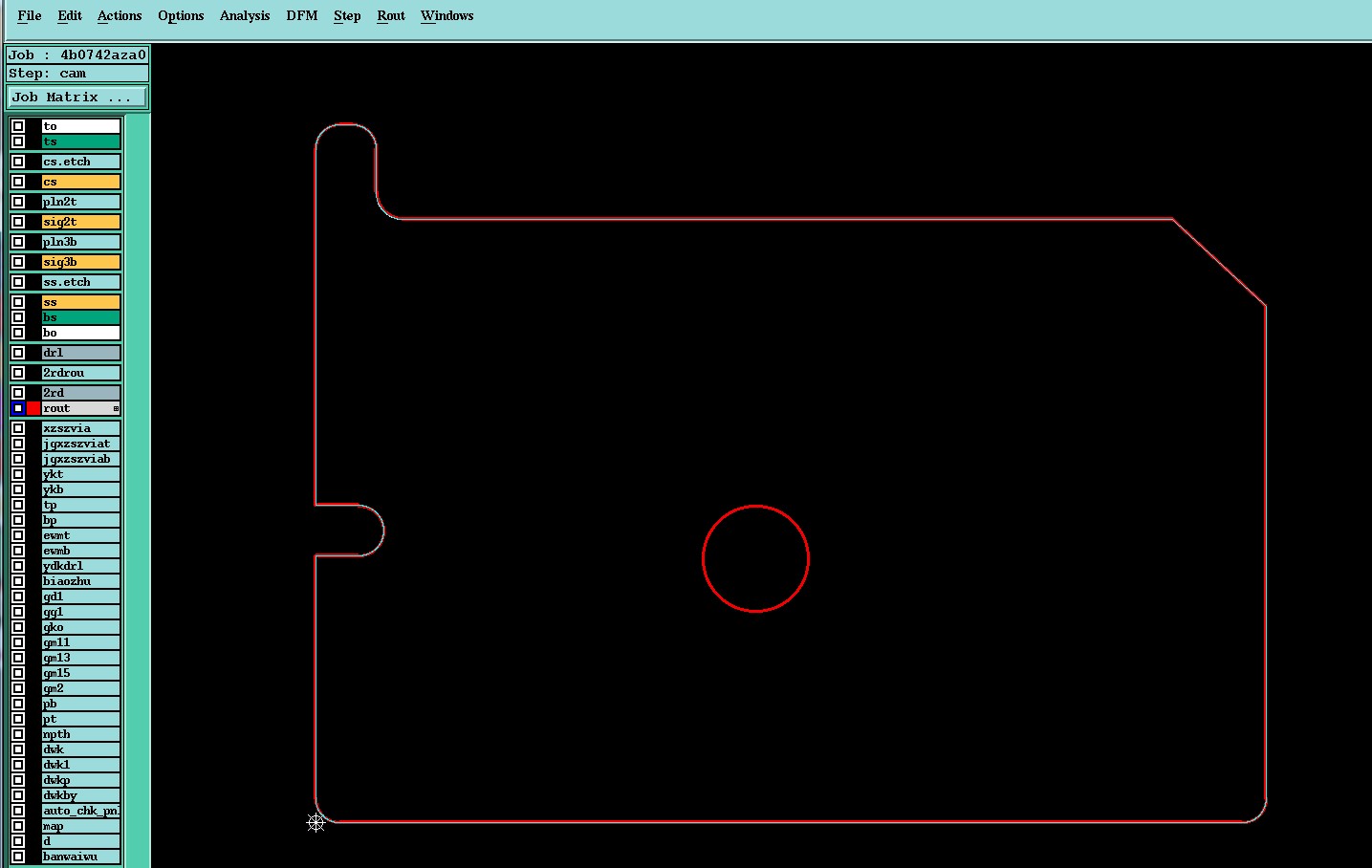The width and height of the screenshot is (1372, 868).
Task: Toggle display checkbox for pln2t layer
Action: click(x=18, y=202)
